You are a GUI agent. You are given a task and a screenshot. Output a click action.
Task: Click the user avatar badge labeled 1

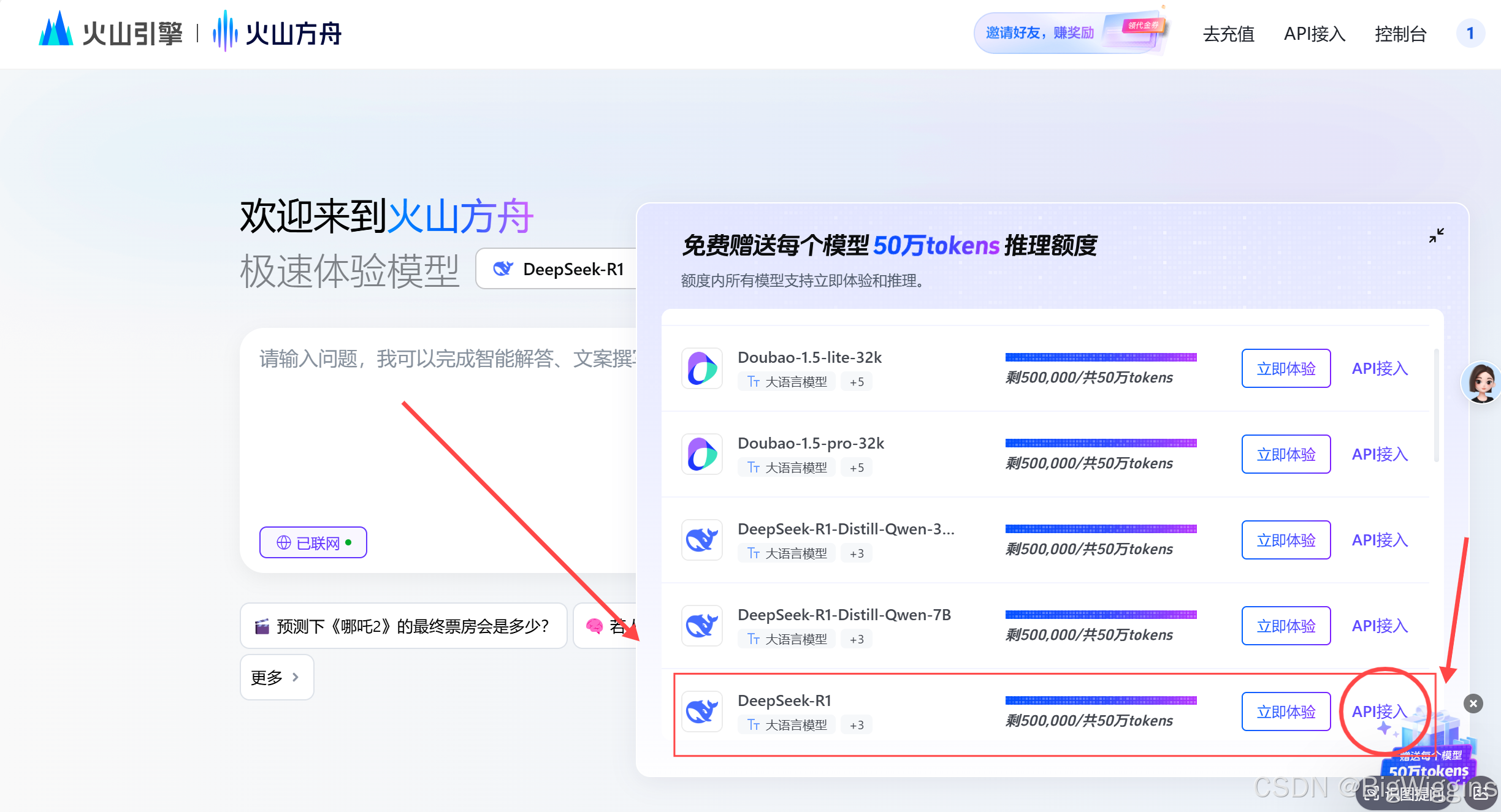click(x=1470, y=33)
